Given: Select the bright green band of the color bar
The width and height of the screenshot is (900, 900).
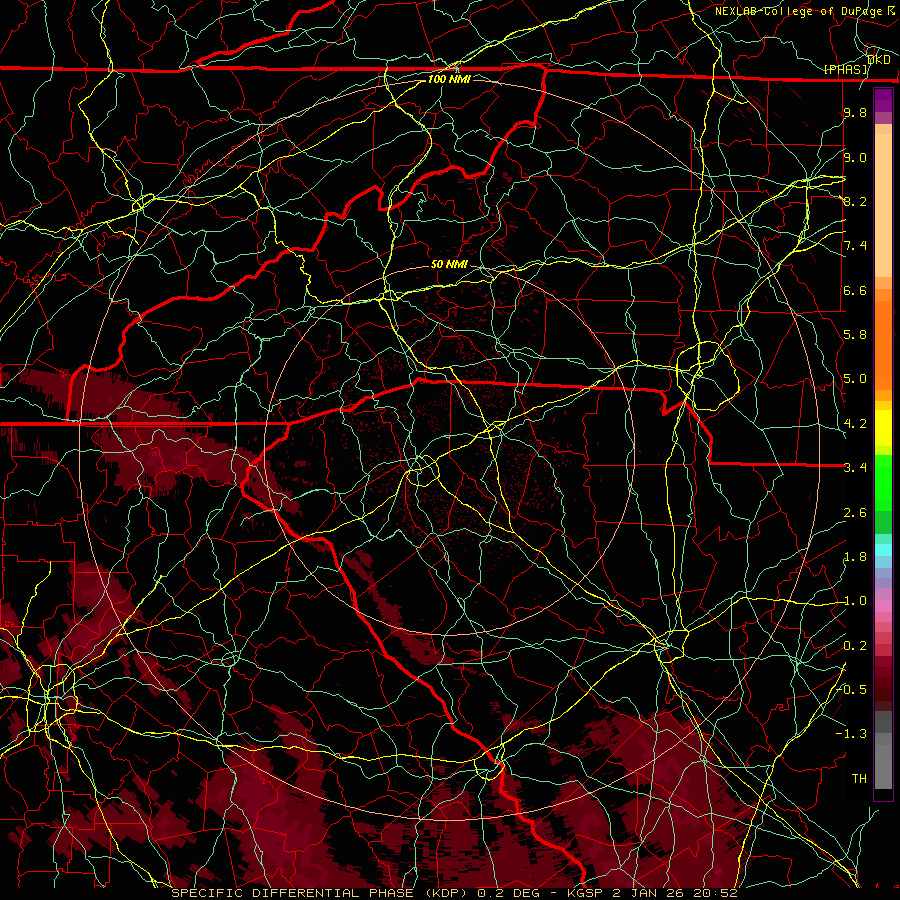Looking at the screenshot, I should pos(883,482).
